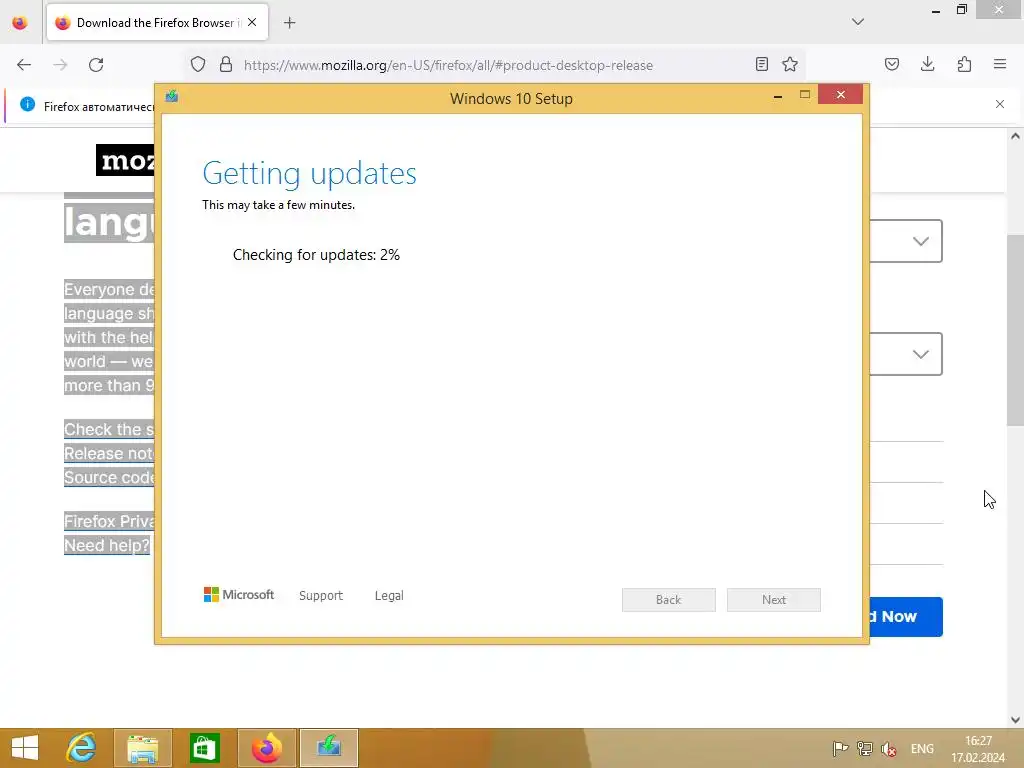Click page scrollbar down arrow
Viewport: 1024px width, 768px height.
1015,720
